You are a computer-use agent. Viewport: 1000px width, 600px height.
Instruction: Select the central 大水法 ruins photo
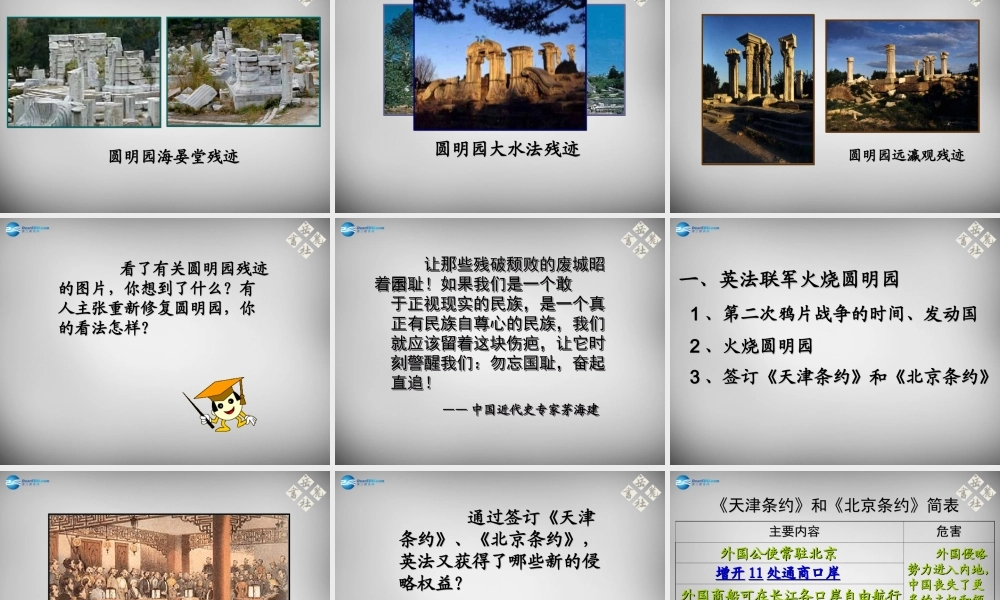[500, 65]
